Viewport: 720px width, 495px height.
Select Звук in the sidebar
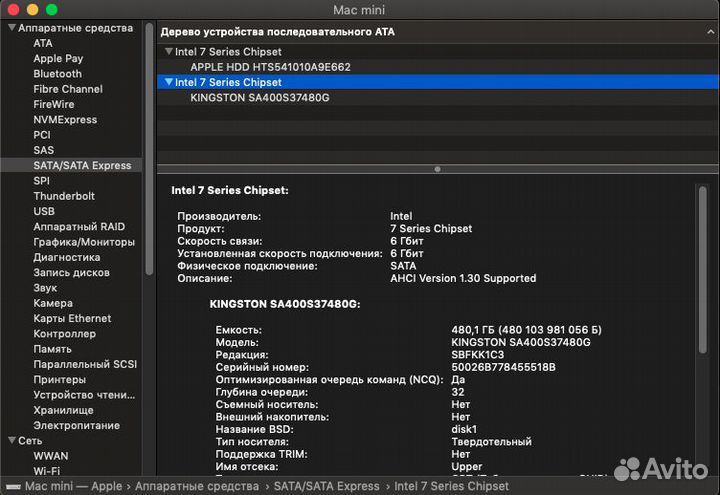pyautogui.click(x=45, y=288)
